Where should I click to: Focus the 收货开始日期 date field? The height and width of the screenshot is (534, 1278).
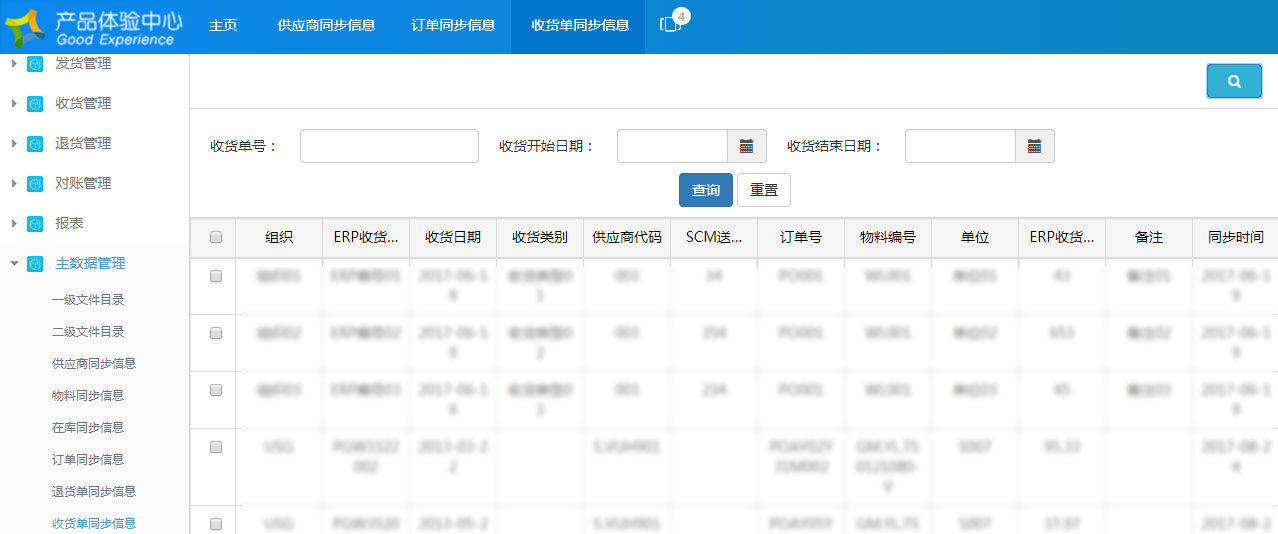tap(672, 146)
